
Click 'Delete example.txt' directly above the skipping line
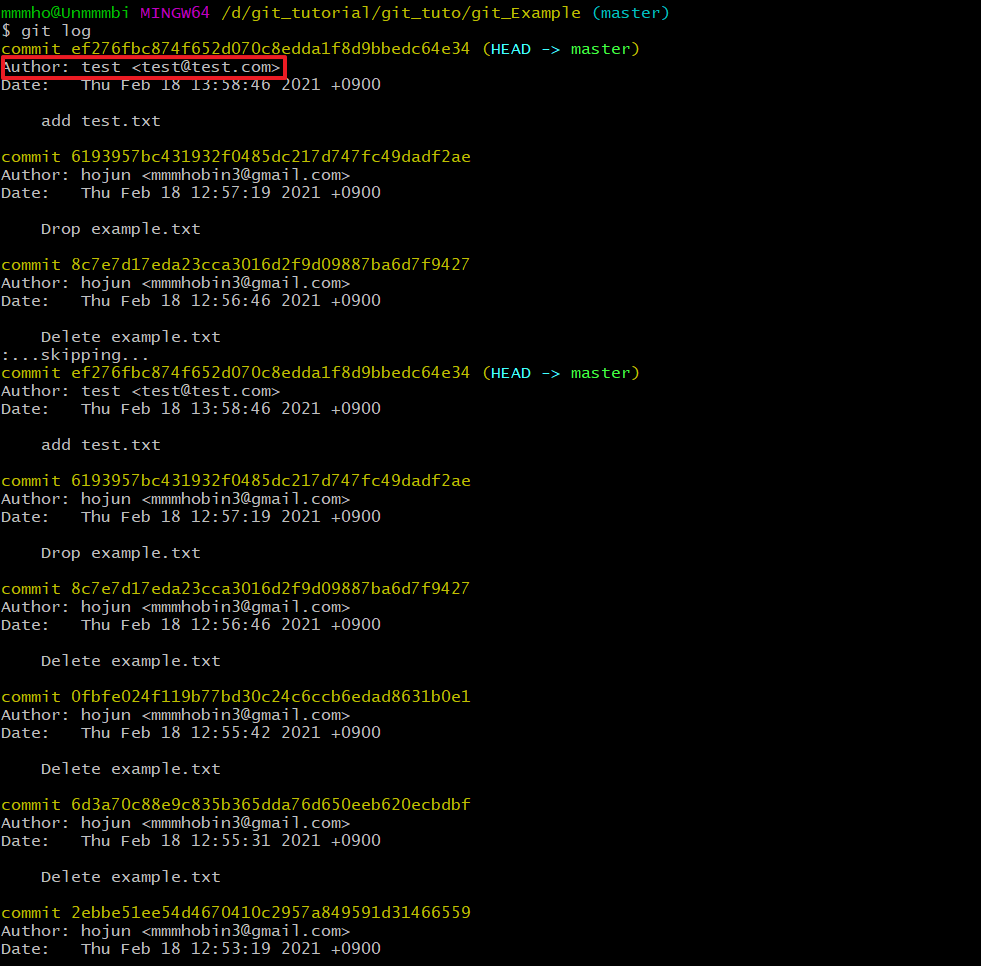tap(131, 337)
